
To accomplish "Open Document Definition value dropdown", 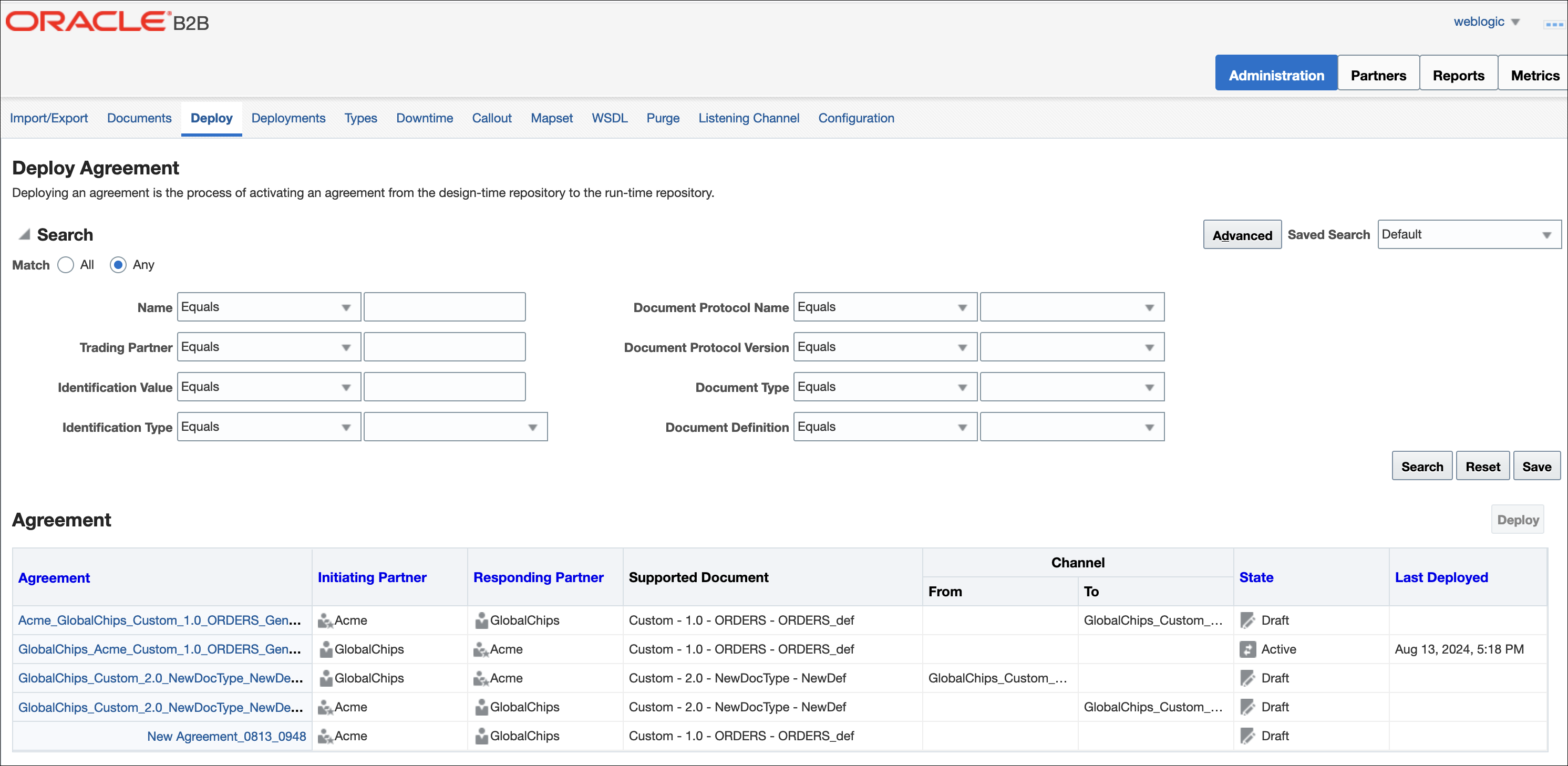I will [x=1072, y=427].
